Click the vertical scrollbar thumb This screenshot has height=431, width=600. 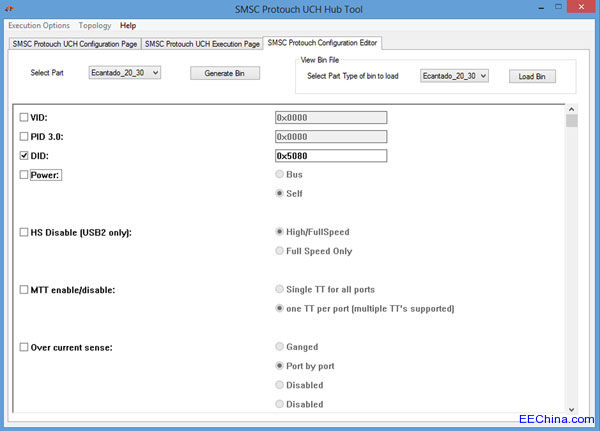(572, 121)
